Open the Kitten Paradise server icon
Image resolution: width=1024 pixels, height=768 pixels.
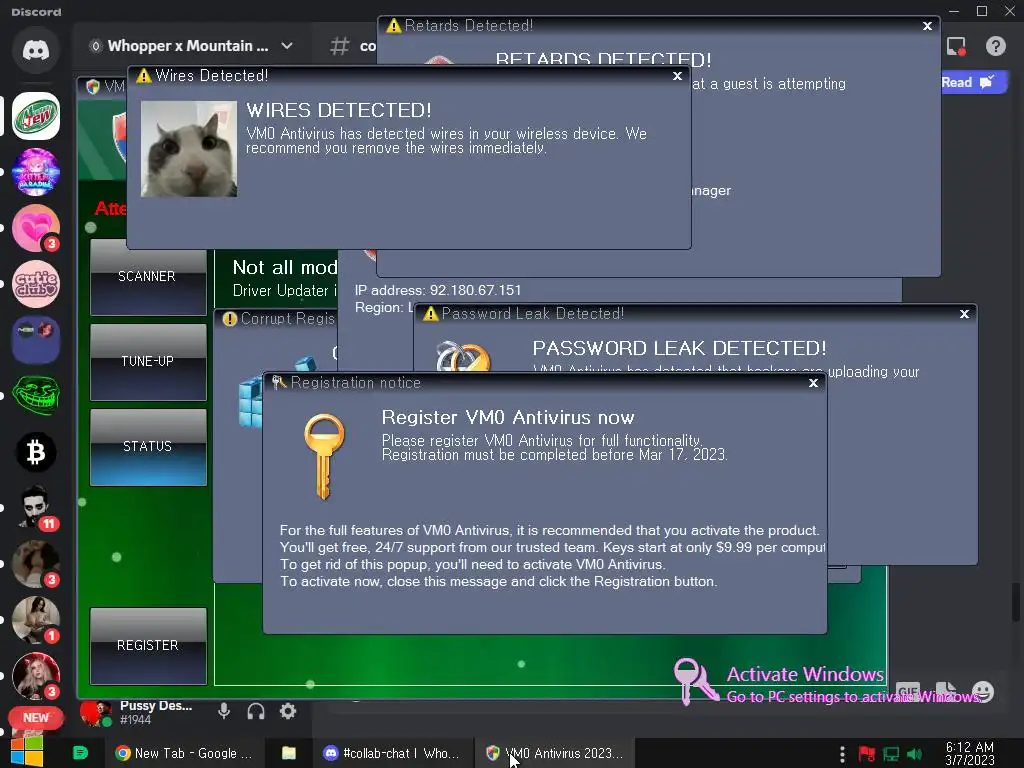point(36,172)
